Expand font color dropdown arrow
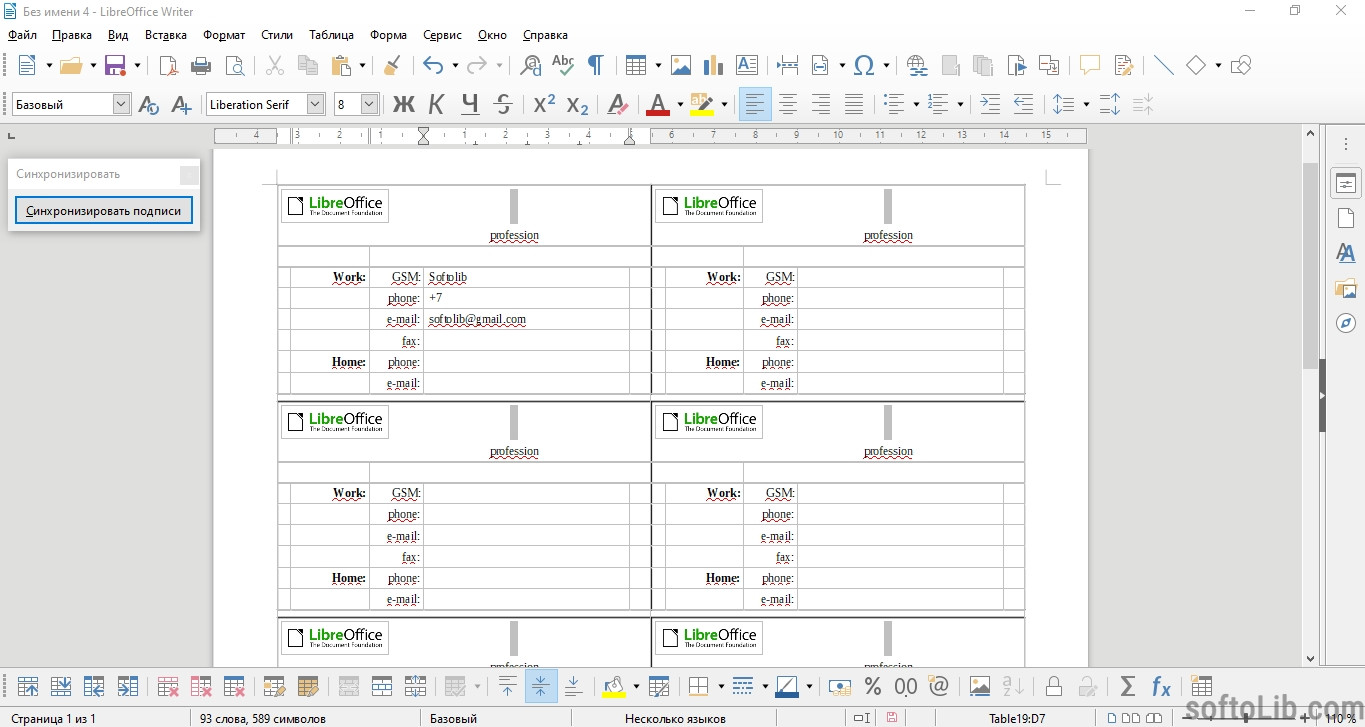1365x727 pixels. [x=680, y=104]
